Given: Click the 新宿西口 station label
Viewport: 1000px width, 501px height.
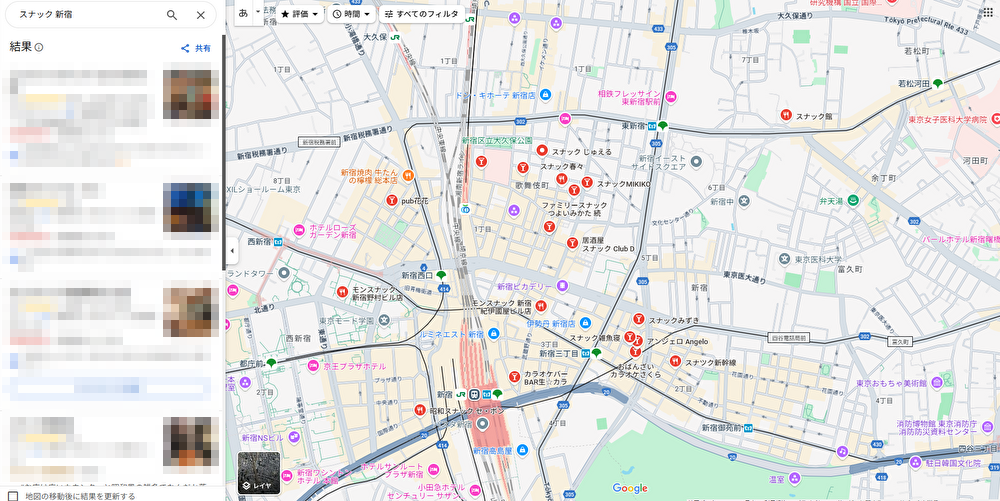Looking at the screenshot, I should coord(417,275).
